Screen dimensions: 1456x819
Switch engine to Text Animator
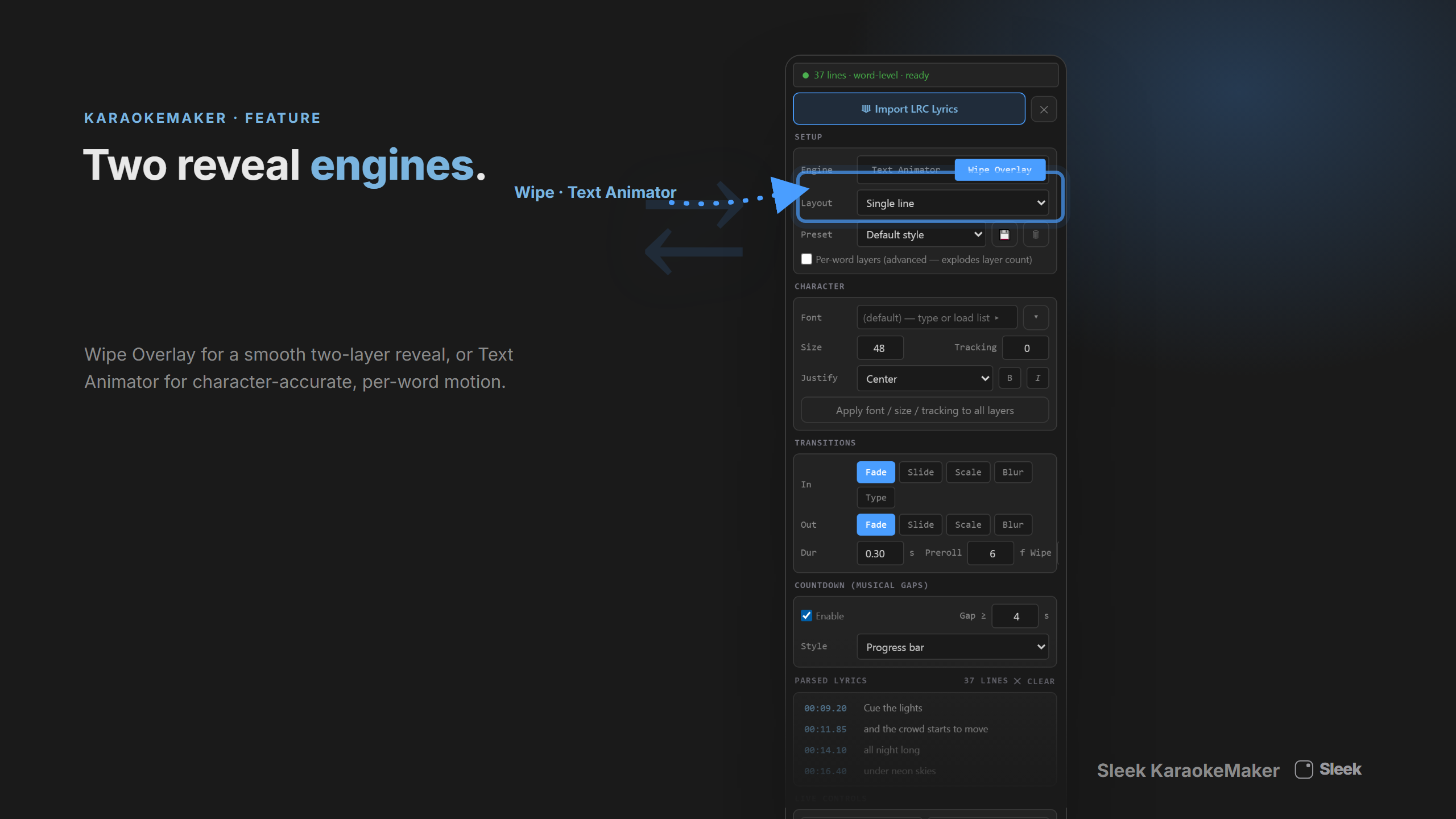905,169
